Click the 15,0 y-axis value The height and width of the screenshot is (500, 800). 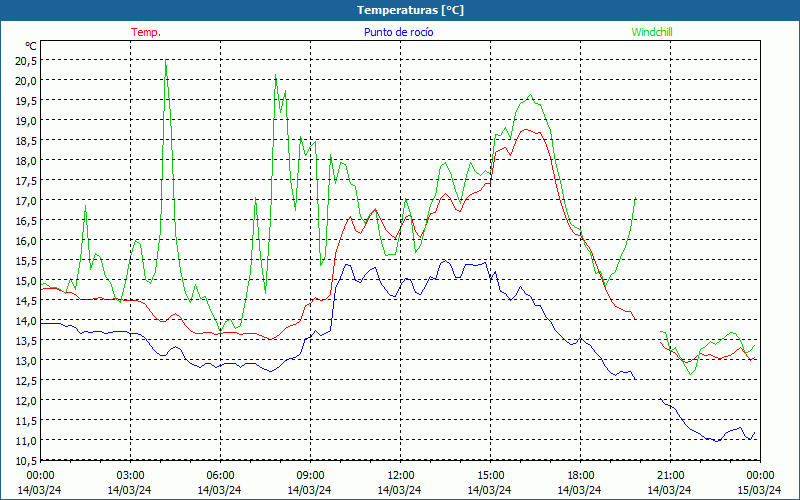[x=27, y=281]
